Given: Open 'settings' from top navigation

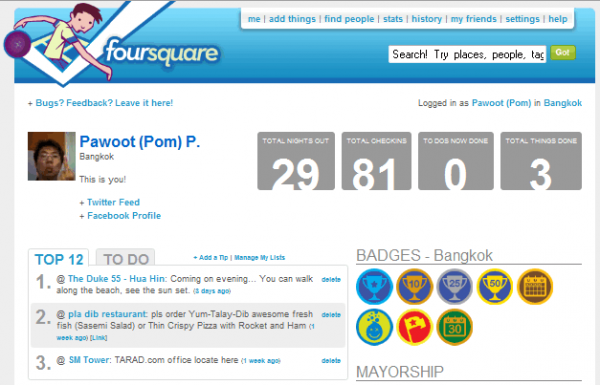Looking at the screenshot, I should tap(522, 19).
